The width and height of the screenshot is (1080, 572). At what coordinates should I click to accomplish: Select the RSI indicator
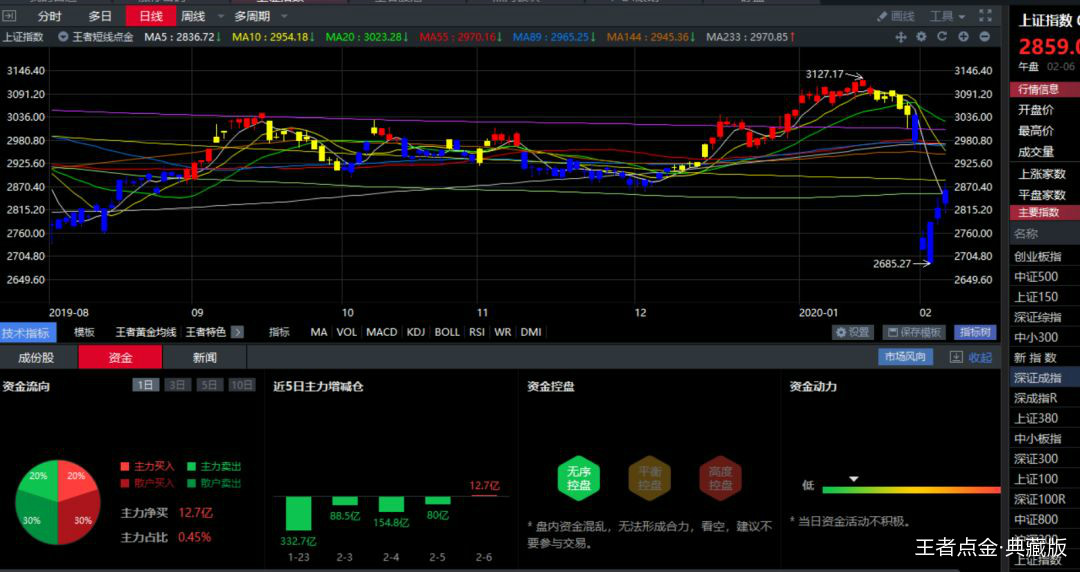coord(477,332)
